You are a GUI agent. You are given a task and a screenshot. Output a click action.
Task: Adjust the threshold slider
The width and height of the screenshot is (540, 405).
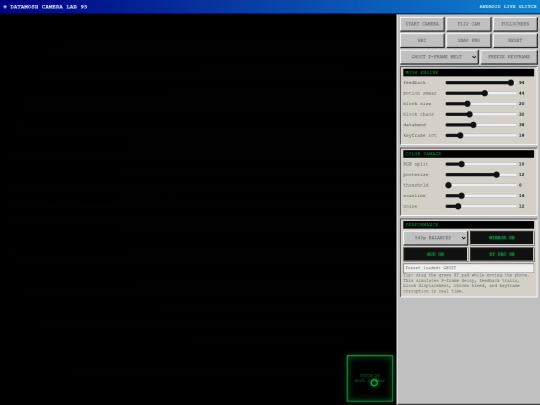[481, 185]
